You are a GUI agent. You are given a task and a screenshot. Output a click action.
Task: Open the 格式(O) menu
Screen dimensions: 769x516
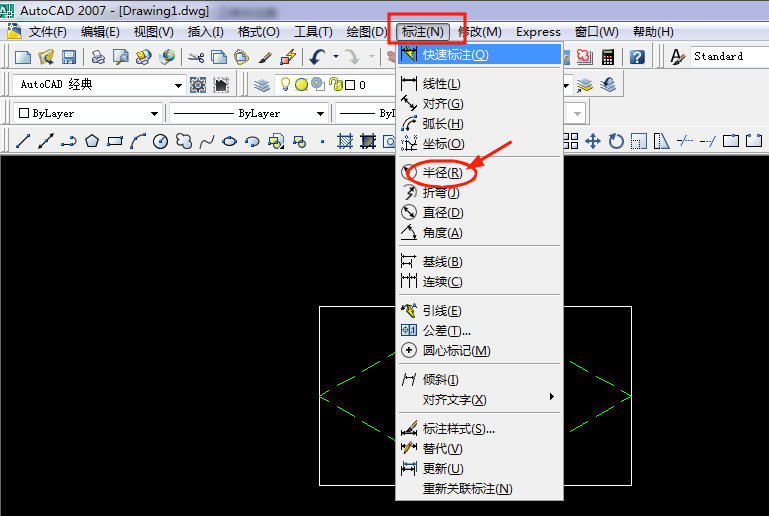pos(258,32)
